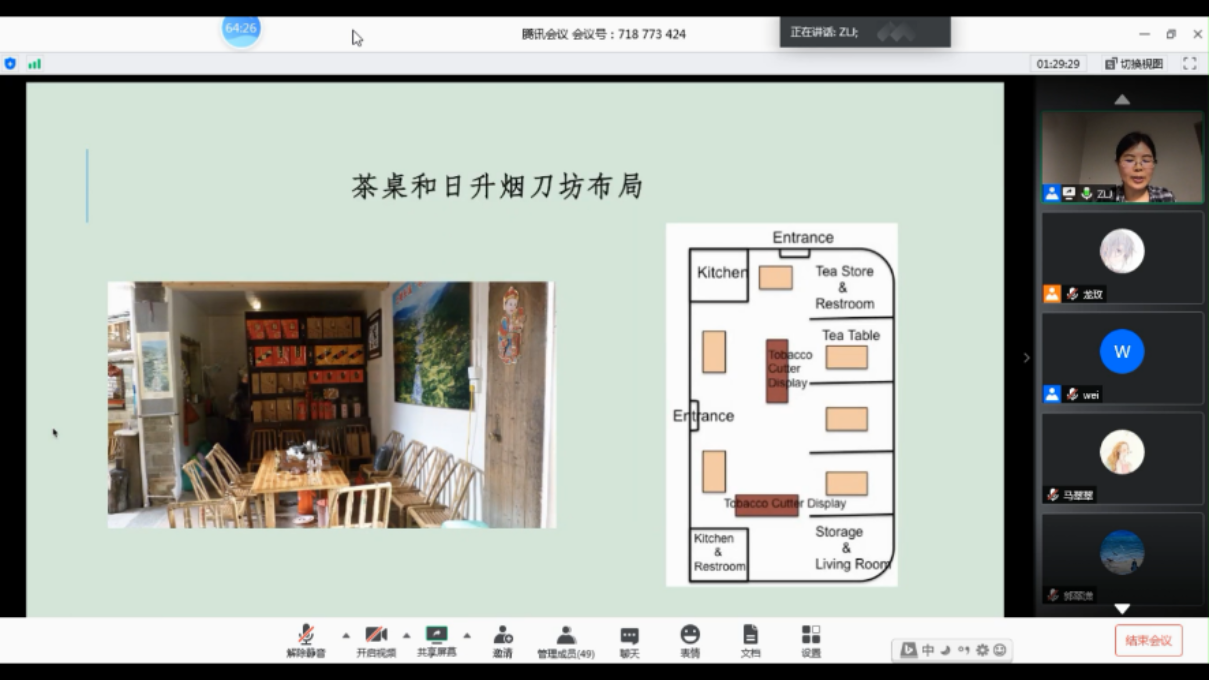1210x680 pixels.
Task: Select participant wei's video tile
Action: [1121, 358]
